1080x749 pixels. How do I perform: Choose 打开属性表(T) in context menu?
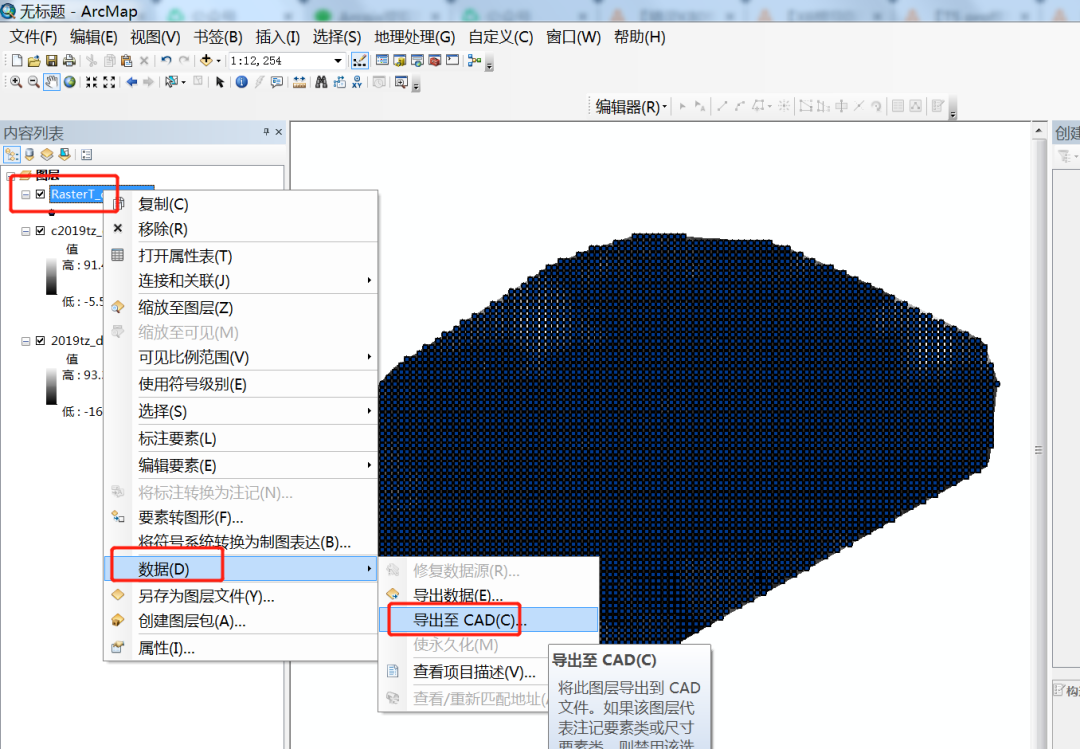tap(185, 256)
